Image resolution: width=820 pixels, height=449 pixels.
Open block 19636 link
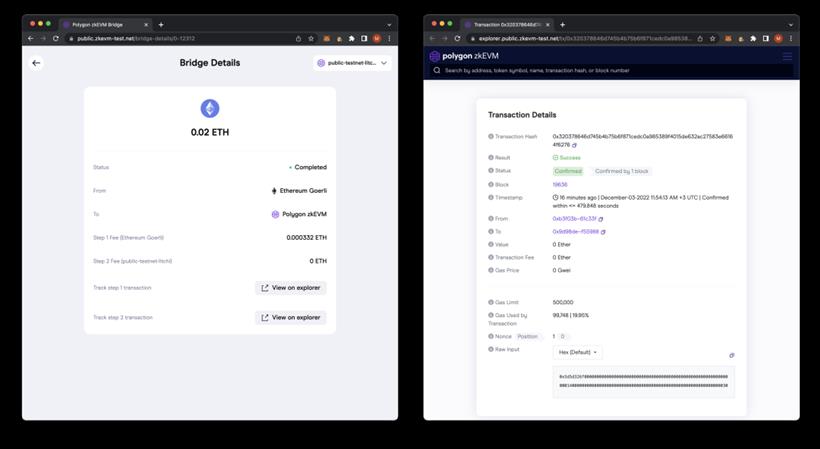(x=560, y=185)
